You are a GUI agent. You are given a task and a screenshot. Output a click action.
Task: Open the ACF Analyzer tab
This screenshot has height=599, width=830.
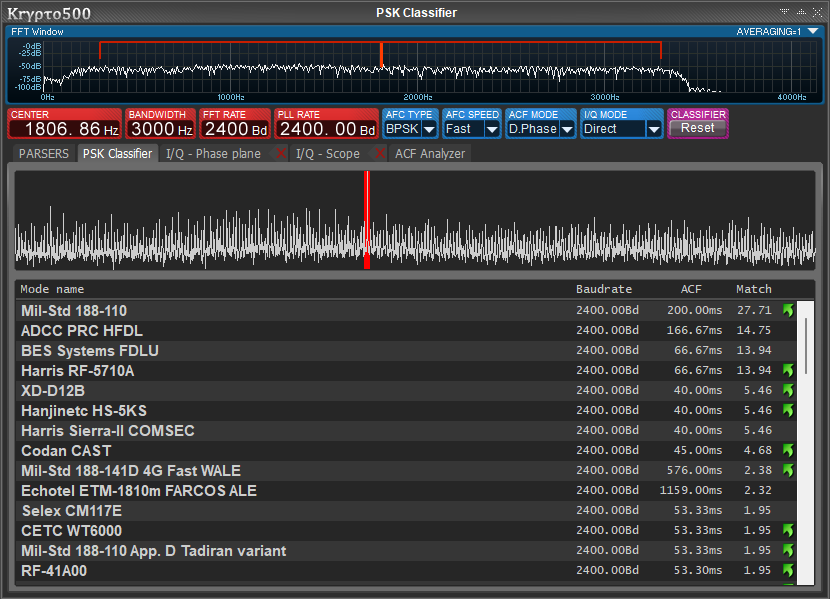point(430,153)
